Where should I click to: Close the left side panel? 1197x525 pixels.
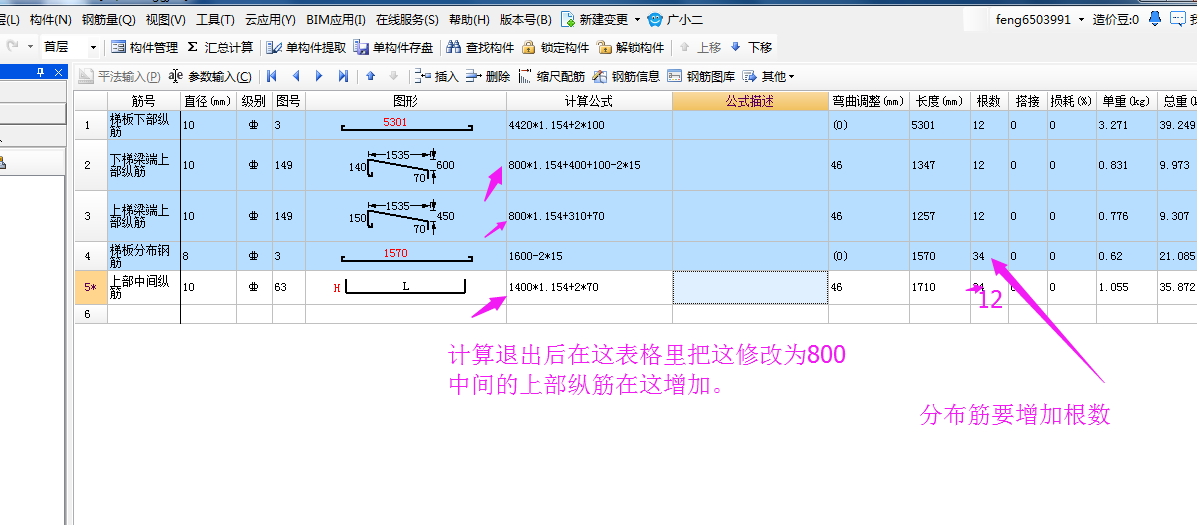[58, 72]
